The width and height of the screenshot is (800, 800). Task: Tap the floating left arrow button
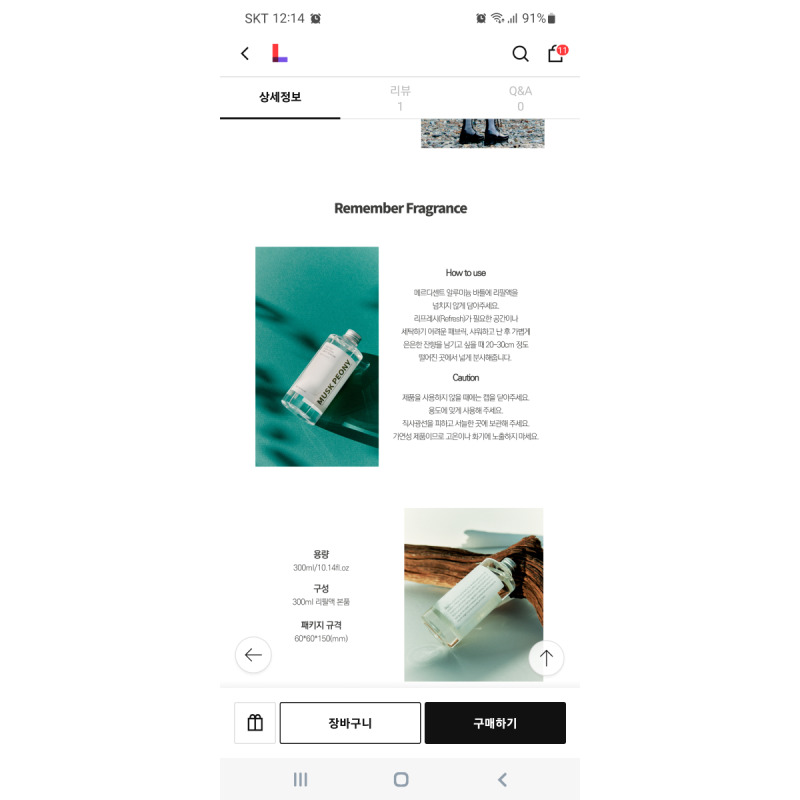(x=253, y=655)
